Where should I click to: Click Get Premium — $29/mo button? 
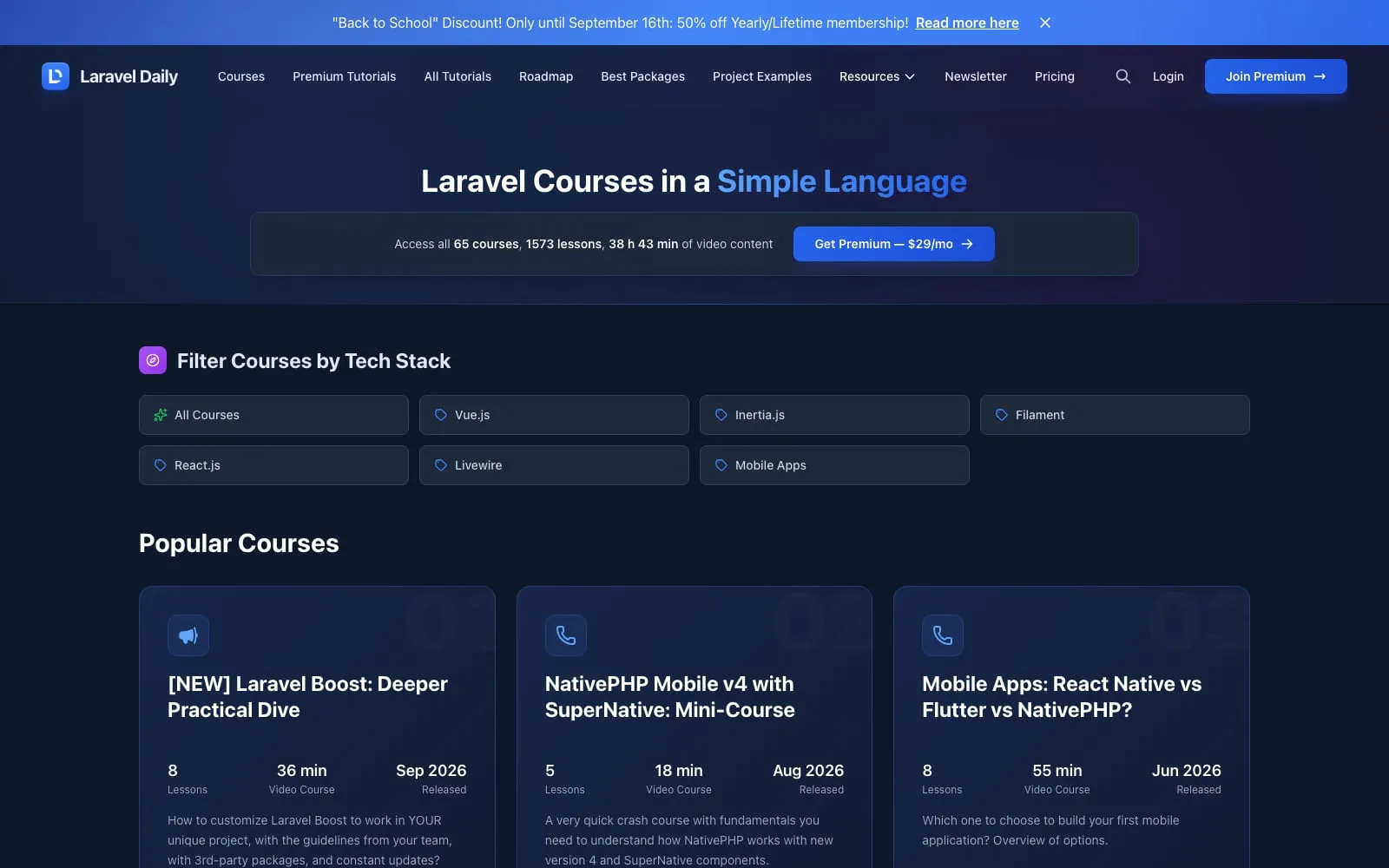(x=894, y=244)
